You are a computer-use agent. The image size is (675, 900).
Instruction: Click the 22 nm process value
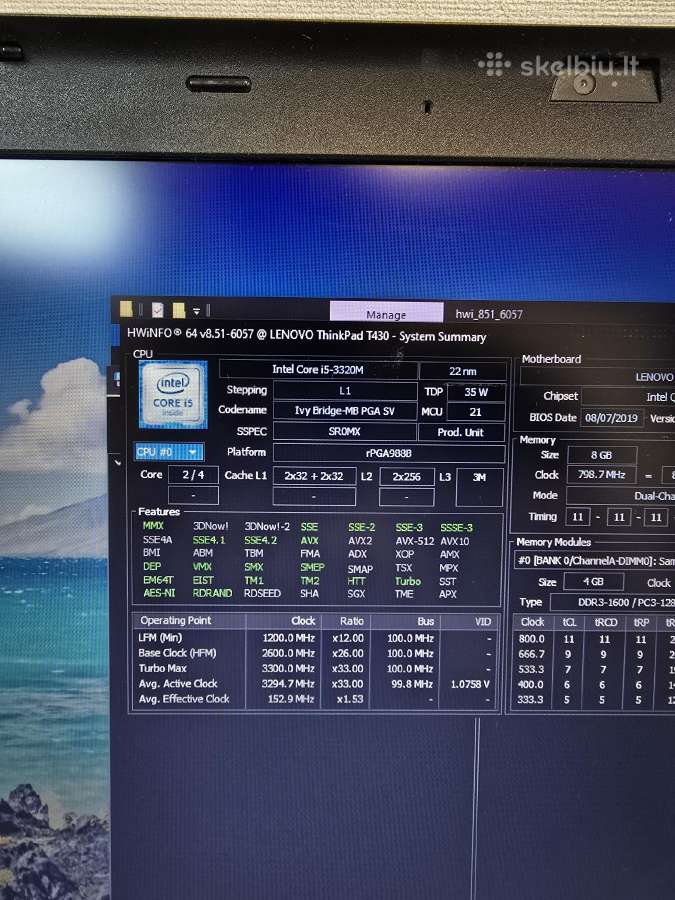(x=463, y=371)
